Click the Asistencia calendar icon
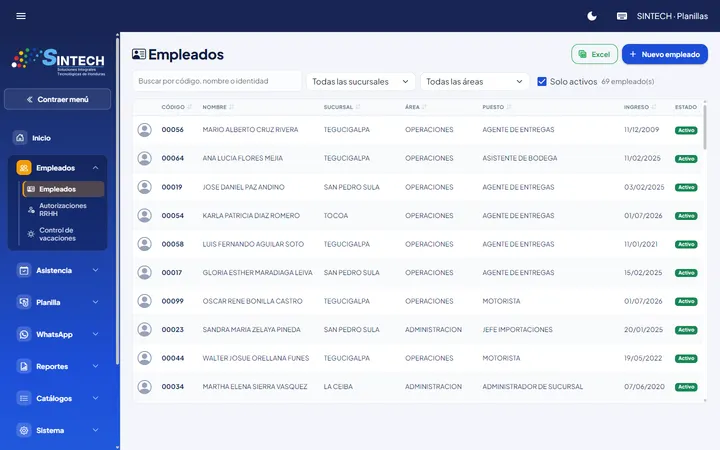 [23, 270]
